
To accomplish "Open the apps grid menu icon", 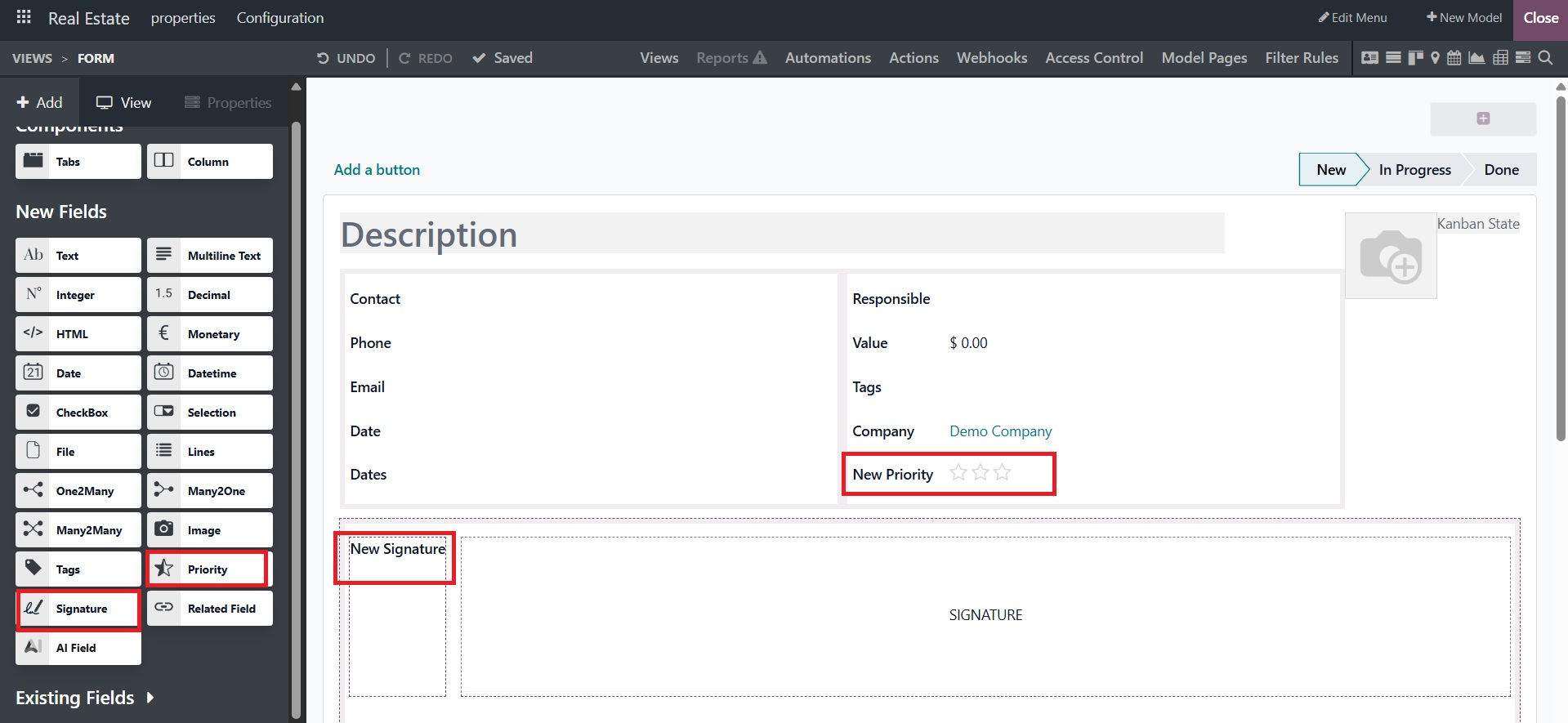I will point(24,17).
